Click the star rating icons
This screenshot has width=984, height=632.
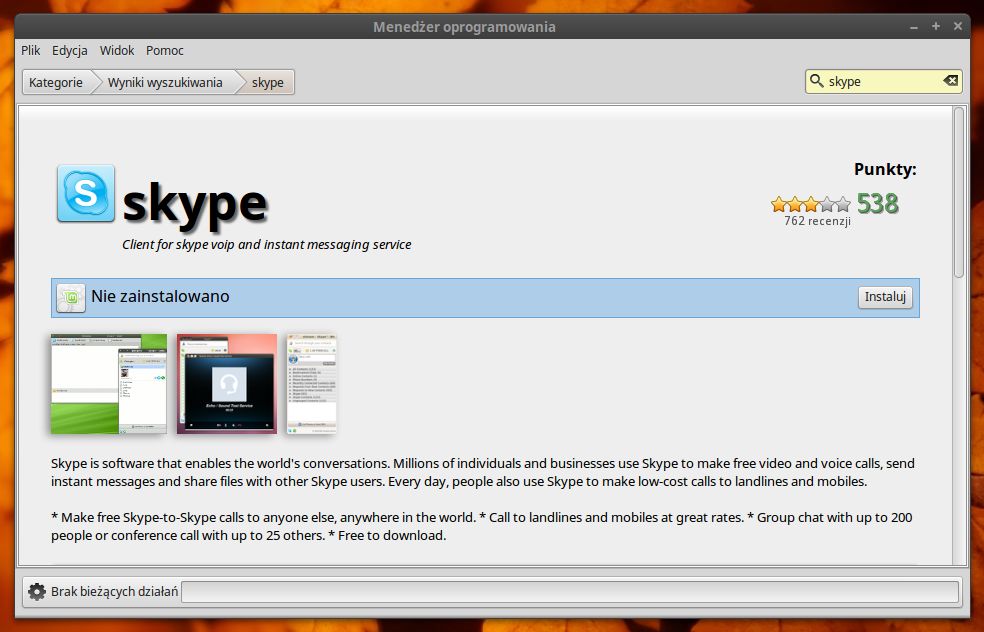click(811, 204)
